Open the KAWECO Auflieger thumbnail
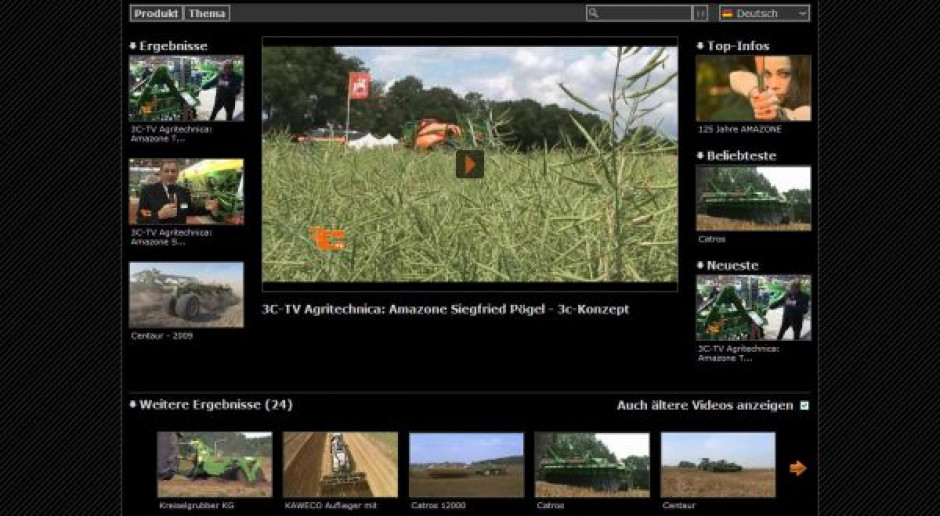This screenshot has height=516, width=940. [341, 464]
